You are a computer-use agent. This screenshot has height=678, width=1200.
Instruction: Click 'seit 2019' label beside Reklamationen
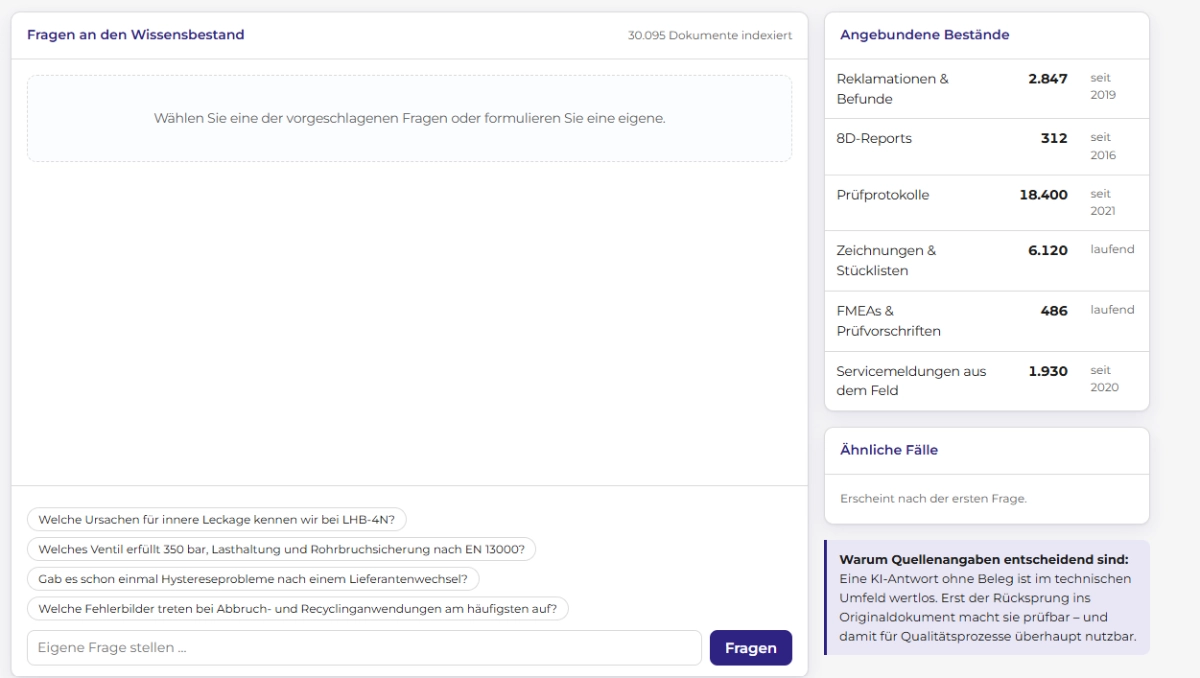click(1103, 86)
